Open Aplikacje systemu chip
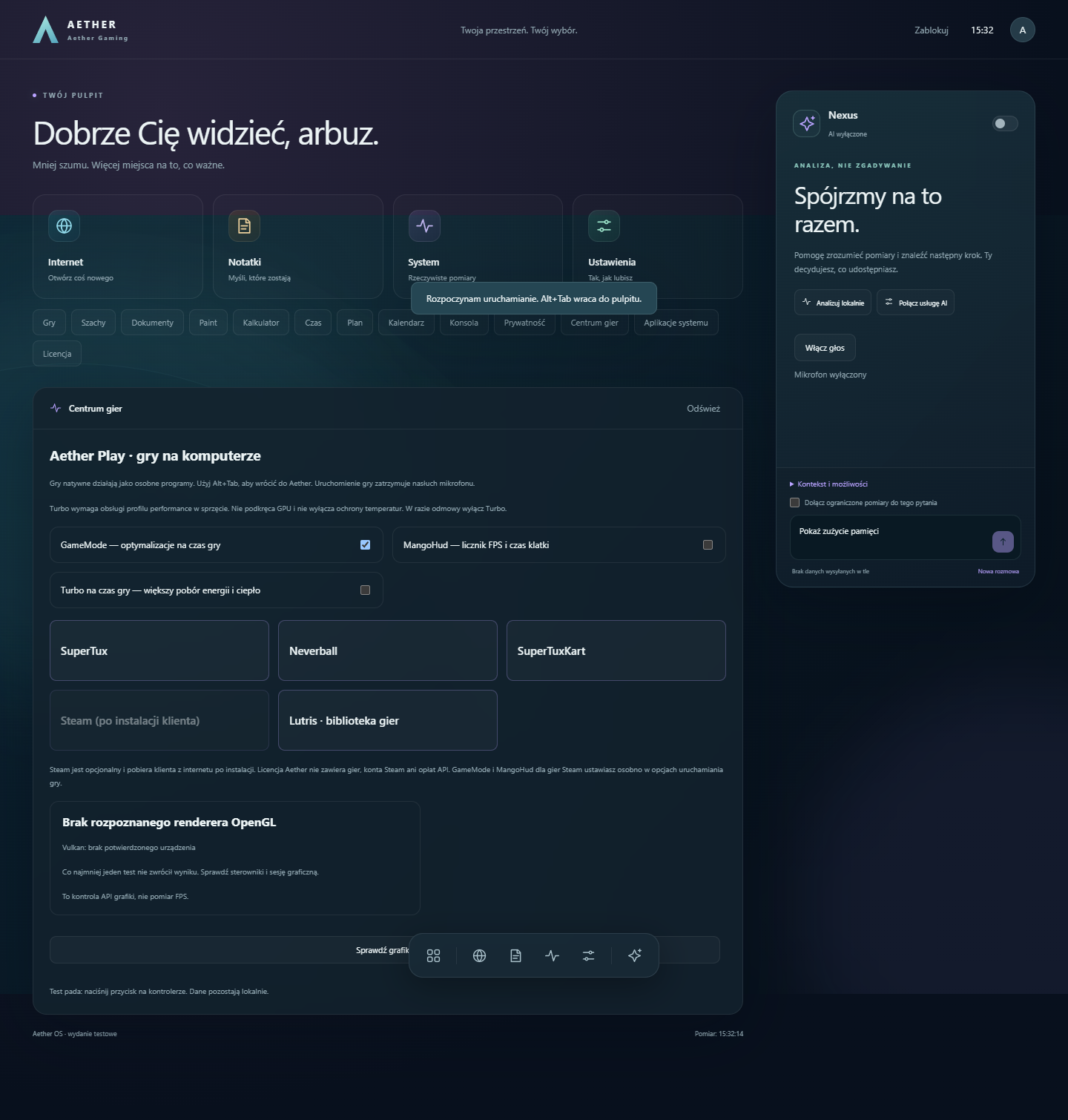The image size is (1068, 1120). [676, 323]
